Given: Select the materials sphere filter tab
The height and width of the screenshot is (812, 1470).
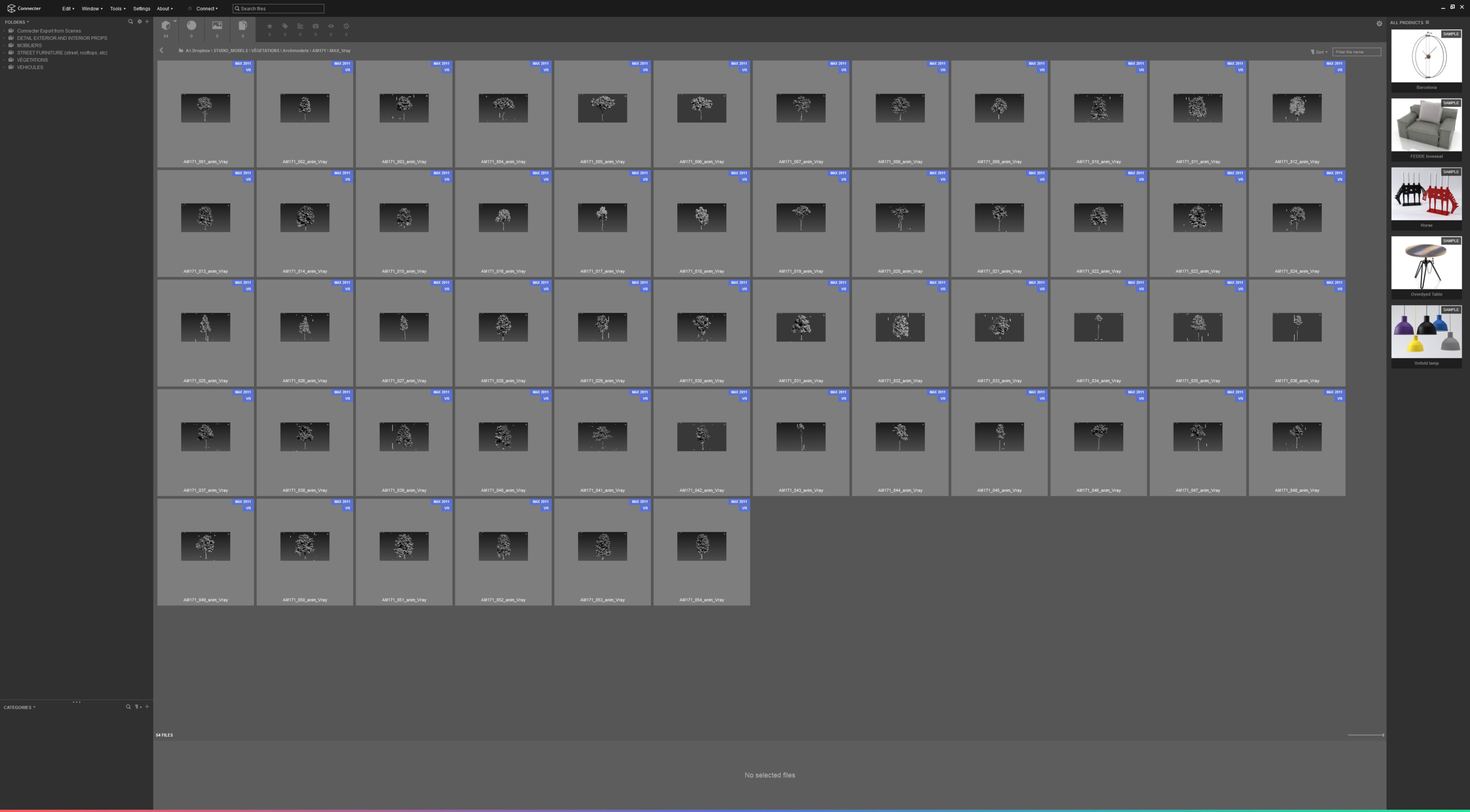Looking at the screenshot, I should point(192,28).
